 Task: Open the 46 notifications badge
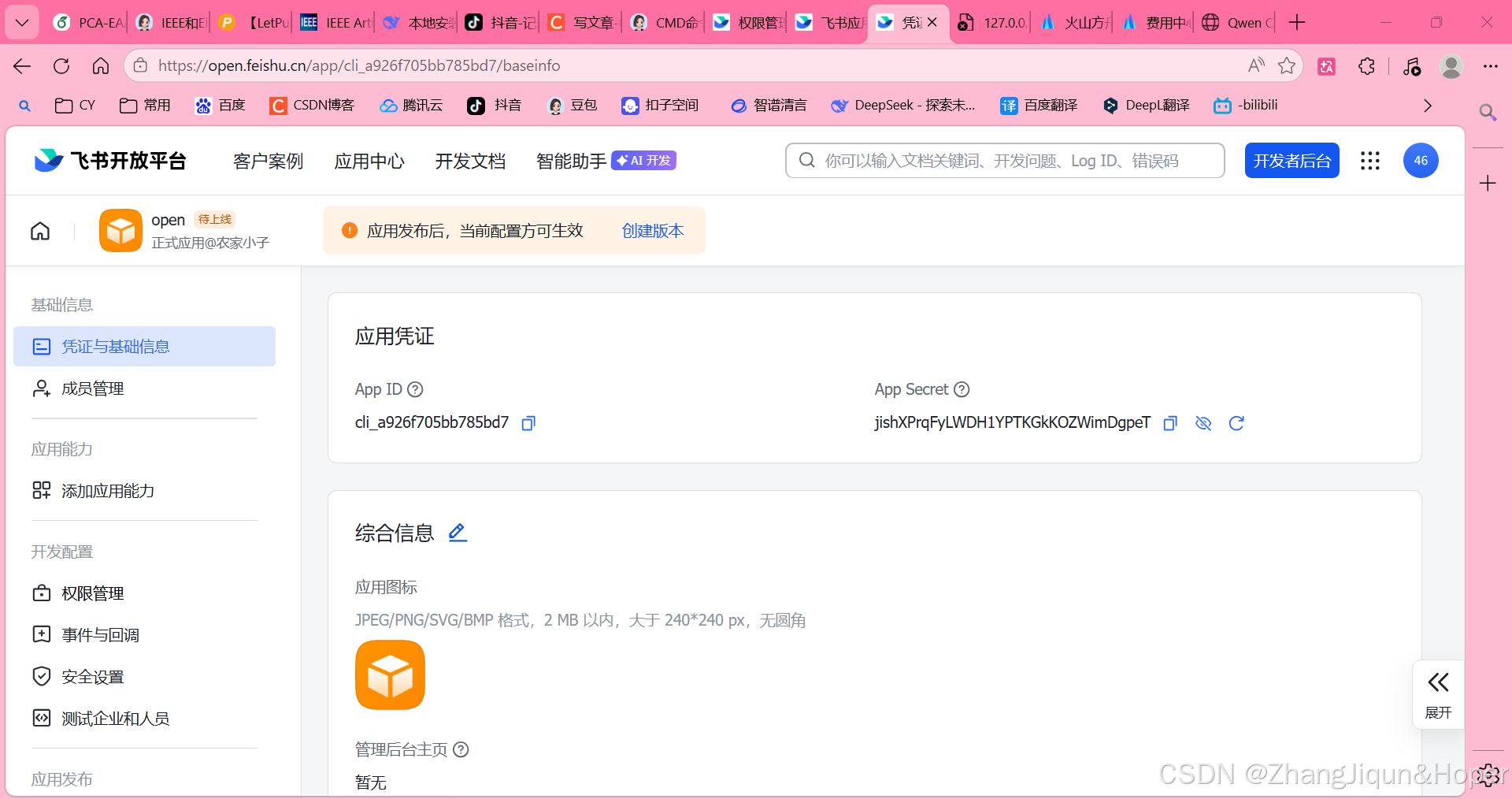coord(1420,160)
